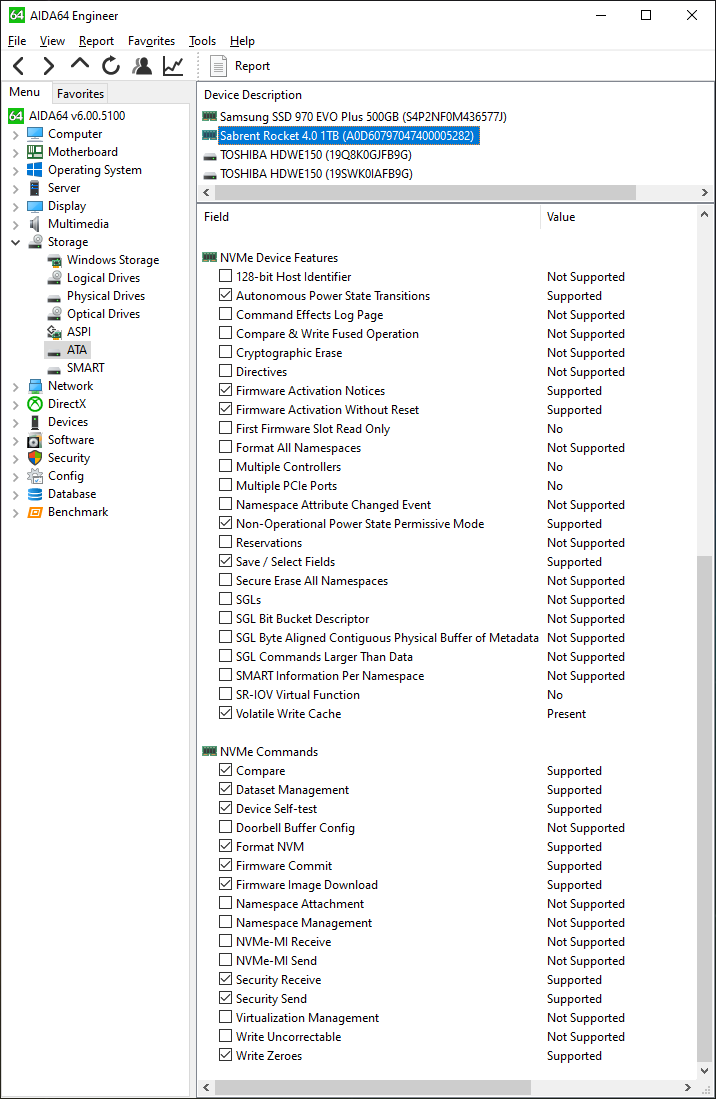Select the Multimedia speaker icon
Viewport: 716px width, 1099px height.
coord(35,224)
